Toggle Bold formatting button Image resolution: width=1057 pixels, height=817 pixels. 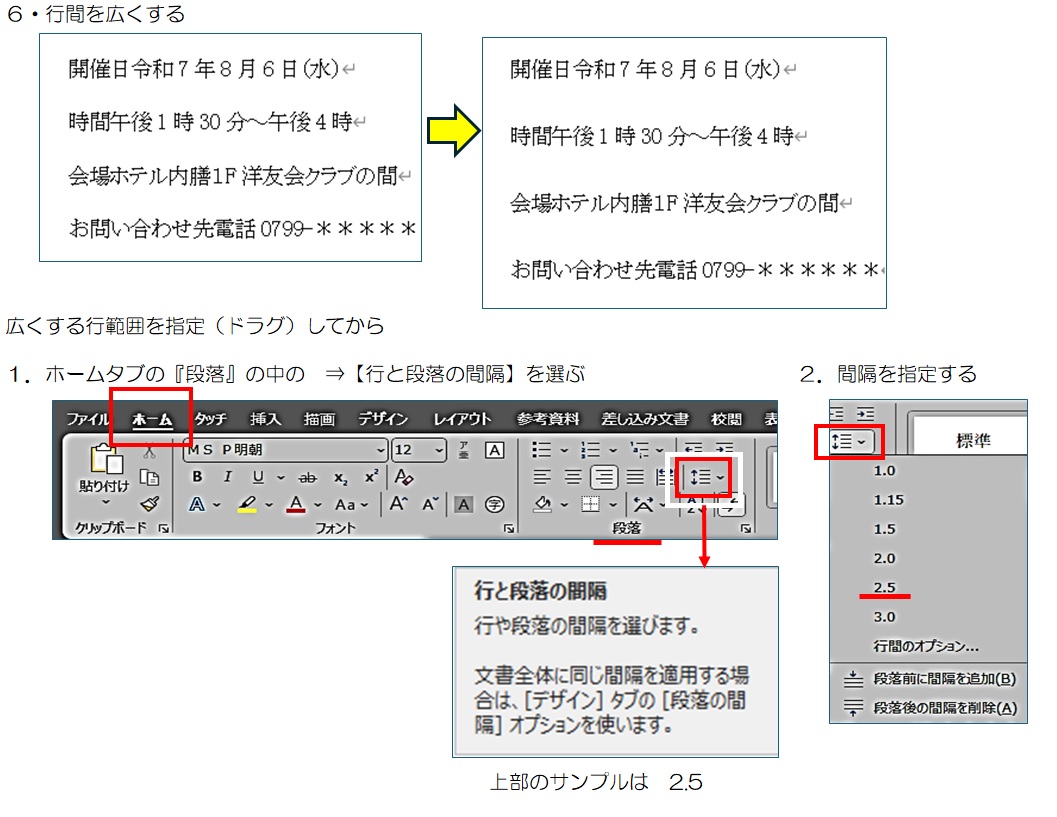point(198,478)
